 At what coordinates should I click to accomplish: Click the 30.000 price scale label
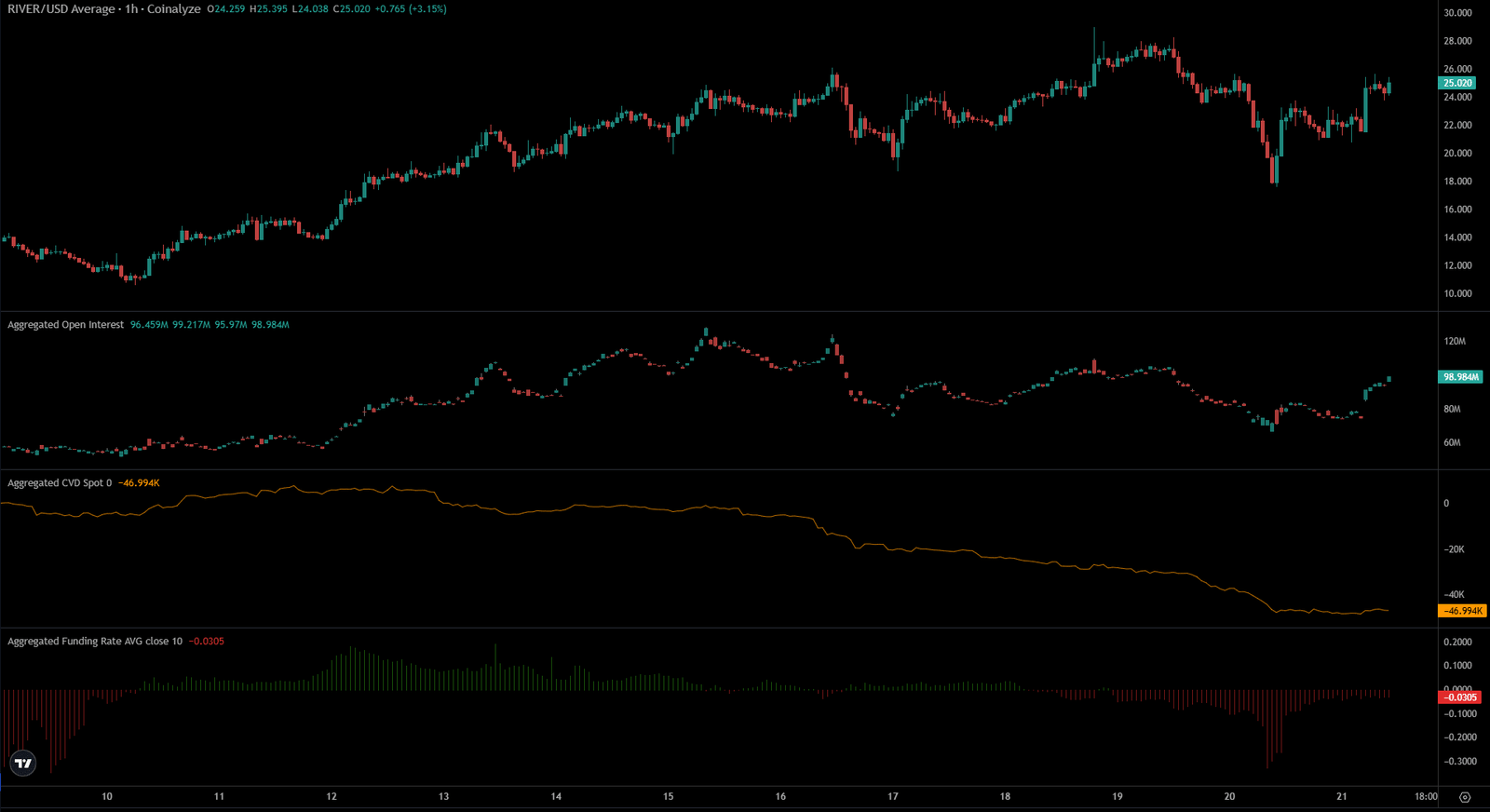click(x=1457, y=13)
